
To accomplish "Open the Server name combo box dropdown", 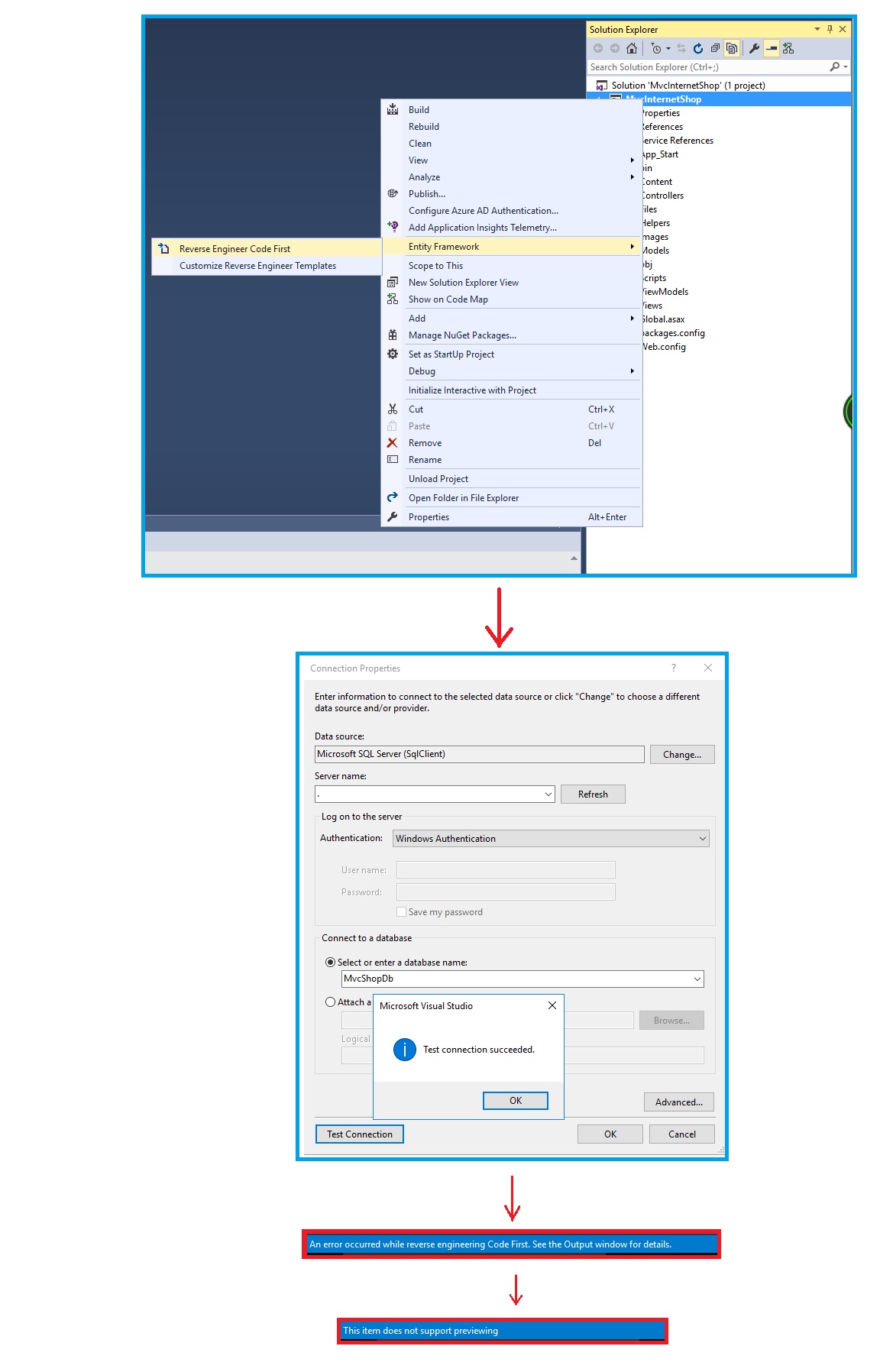I will [x=548, y=794].
